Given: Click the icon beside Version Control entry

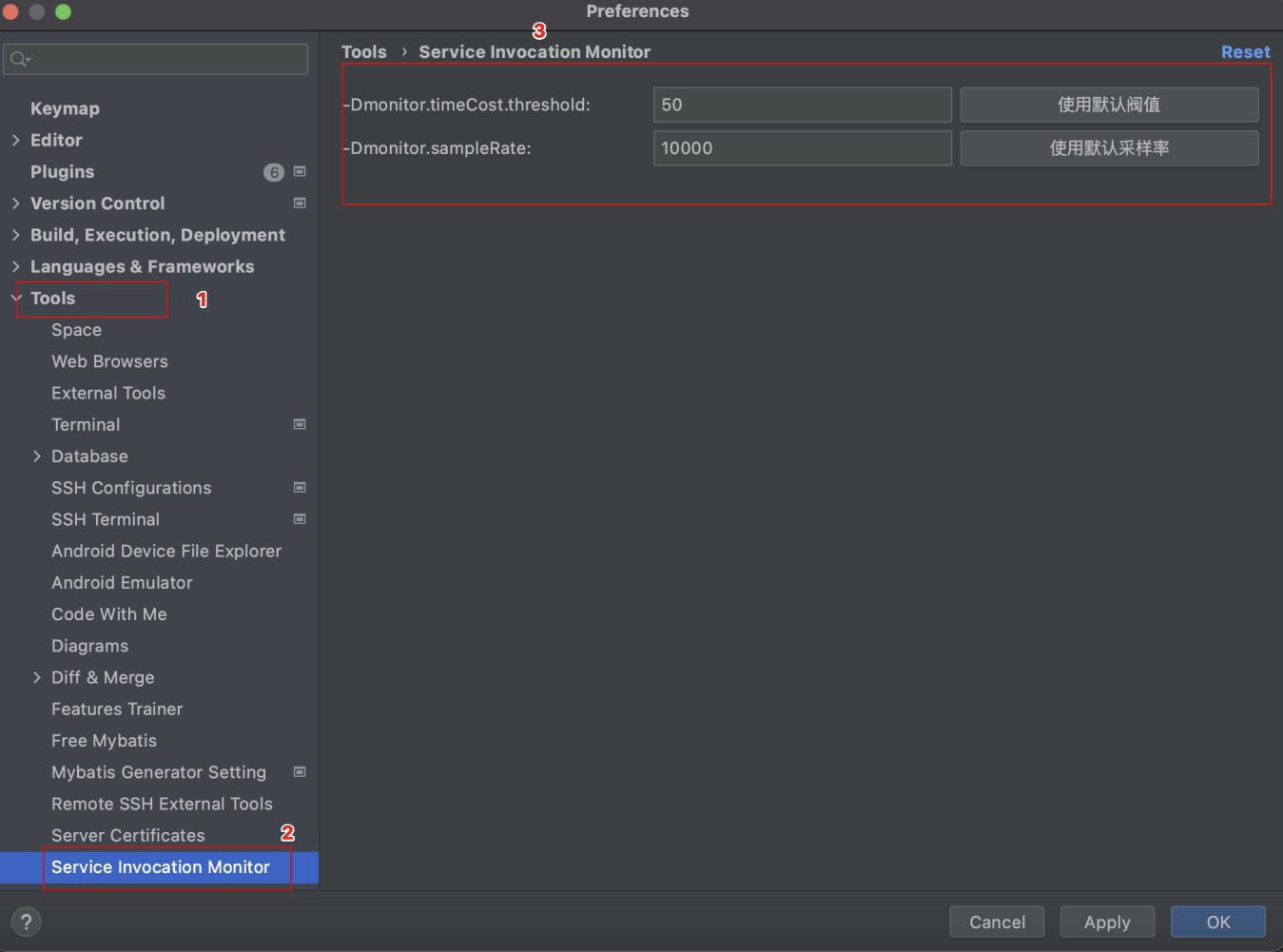Looking at the screenshot, I should tap(299, 203).
